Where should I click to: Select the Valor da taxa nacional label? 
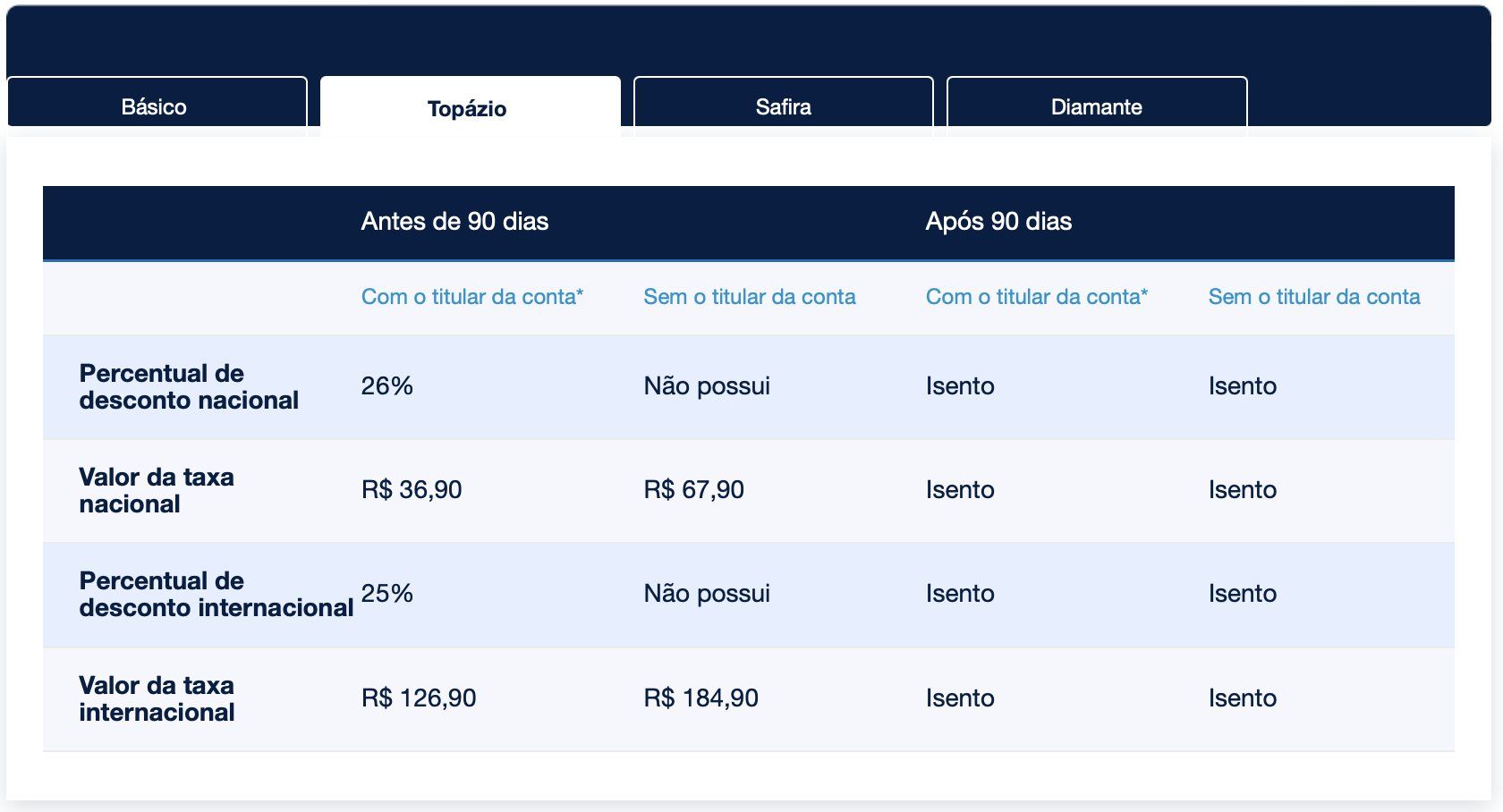coord(157,490)
